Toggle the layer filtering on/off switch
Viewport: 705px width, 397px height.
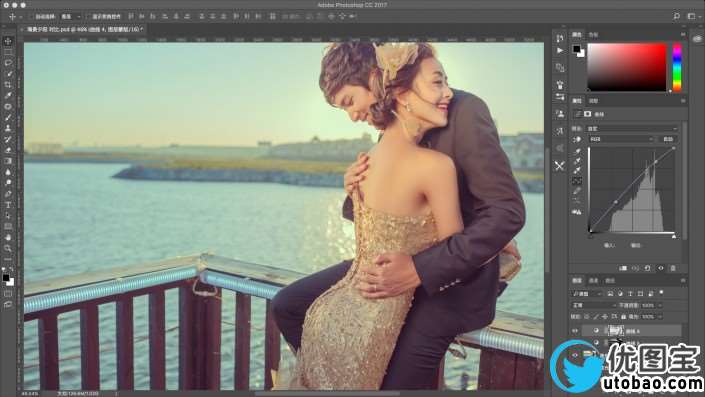[661, 293]
